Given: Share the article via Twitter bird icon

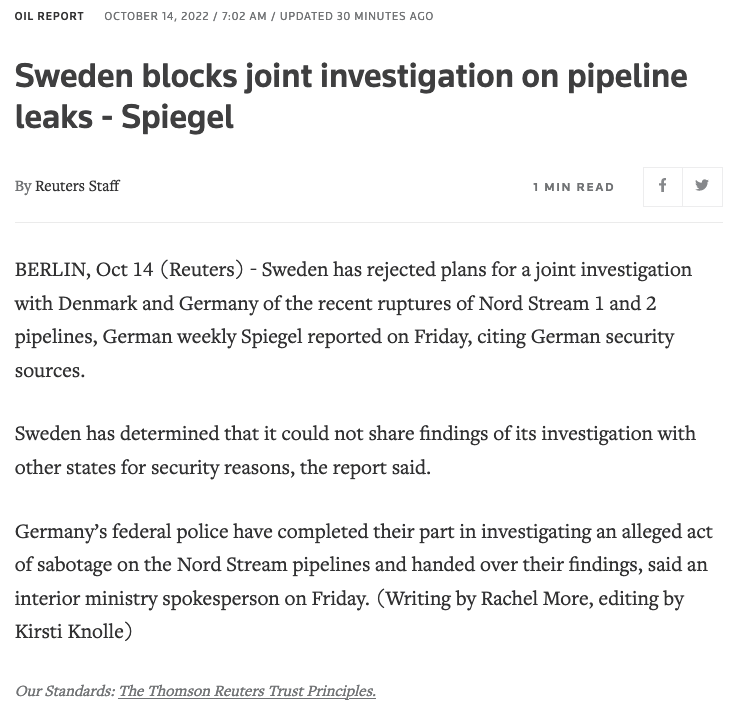Looking at the screenshot, I should coord(702,186).
